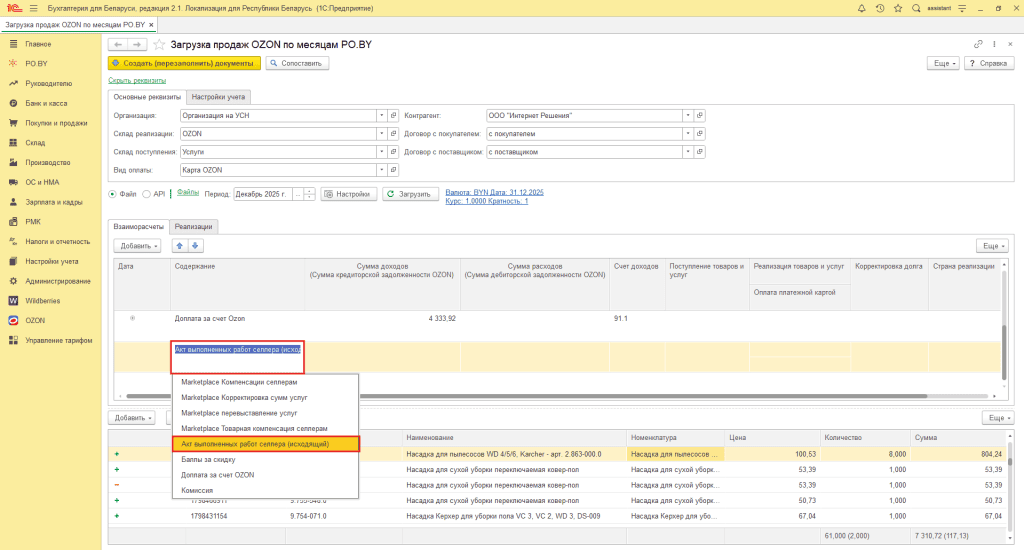Open Администрирование sidebar section
The height and width of the screenshot is (550, 1024).
coord(57,281)
